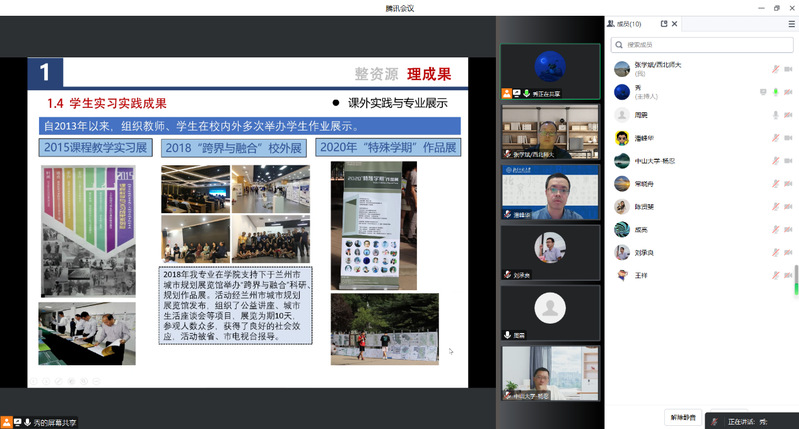Toggle microphone icon for member 周丽
This screenshot has height=429, width=799.
coord(775,114)
